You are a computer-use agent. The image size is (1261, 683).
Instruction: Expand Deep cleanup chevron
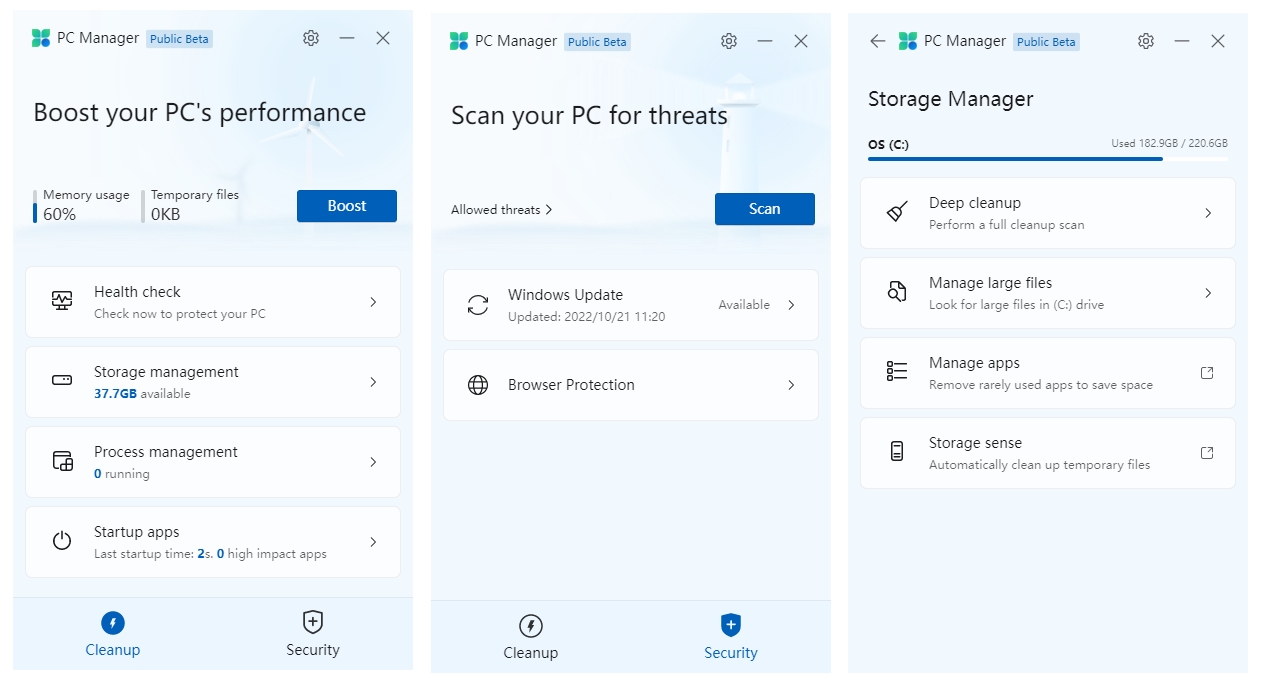coord(1208,212)
